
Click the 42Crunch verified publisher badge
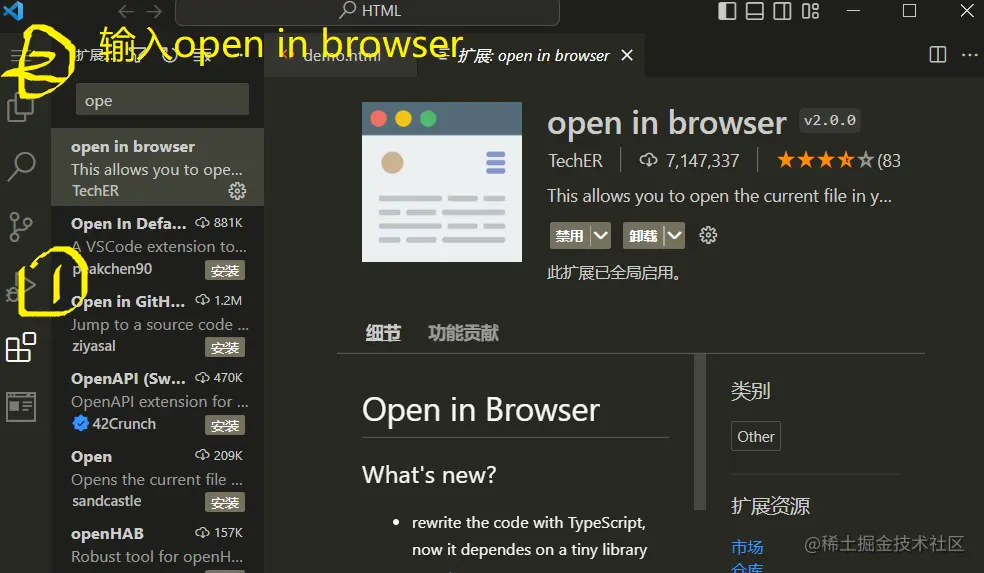click(x=80, y=424)
